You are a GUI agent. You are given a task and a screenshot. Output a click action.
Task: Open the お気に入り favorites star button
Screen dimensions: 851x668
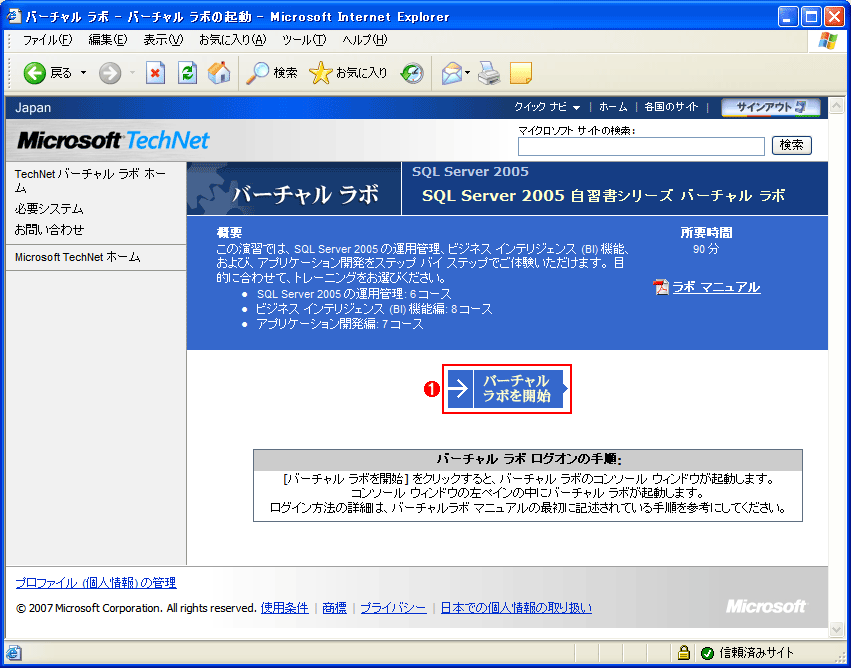348,73
